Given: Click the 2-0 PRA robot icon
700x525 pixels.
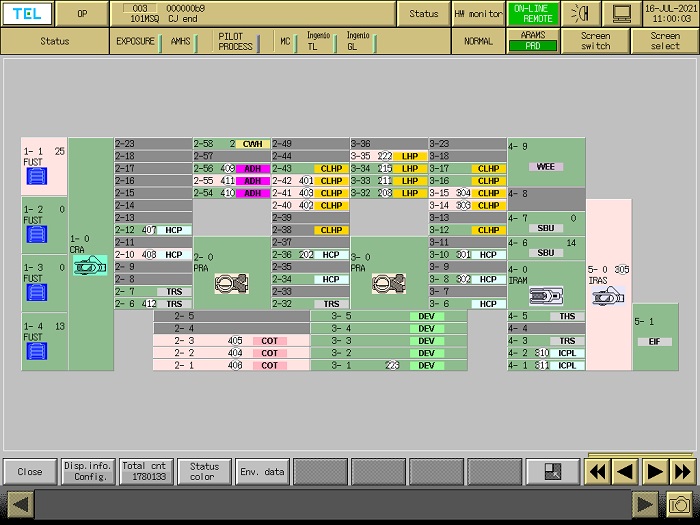Looking at the screenshot, I should pyautogui.click(x=231, y=283).
